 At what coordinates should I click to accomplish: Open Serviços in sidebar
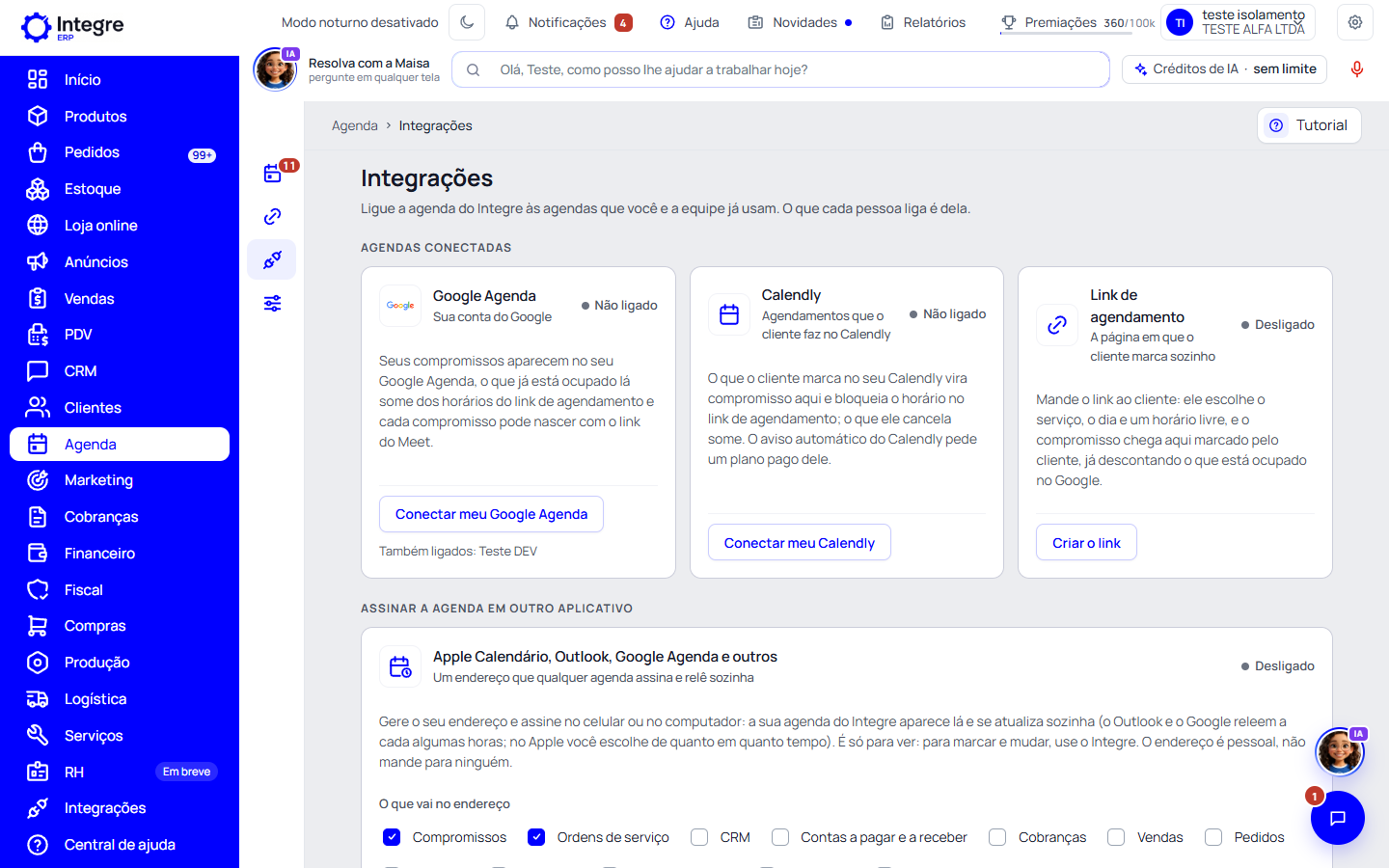click(120, 736)
